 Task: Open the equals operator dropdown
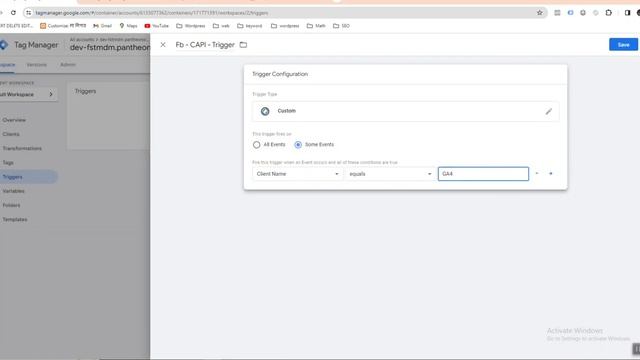390,174
